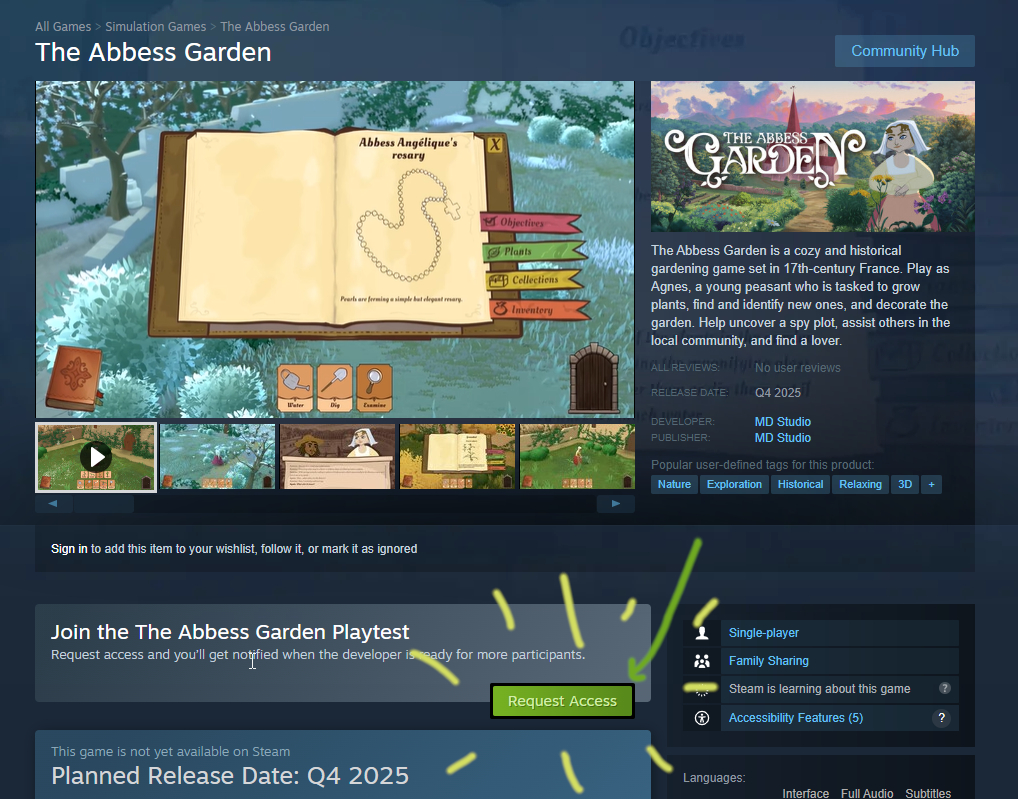
Task: Click the accessibility figure icon
Action: point(702,718)
